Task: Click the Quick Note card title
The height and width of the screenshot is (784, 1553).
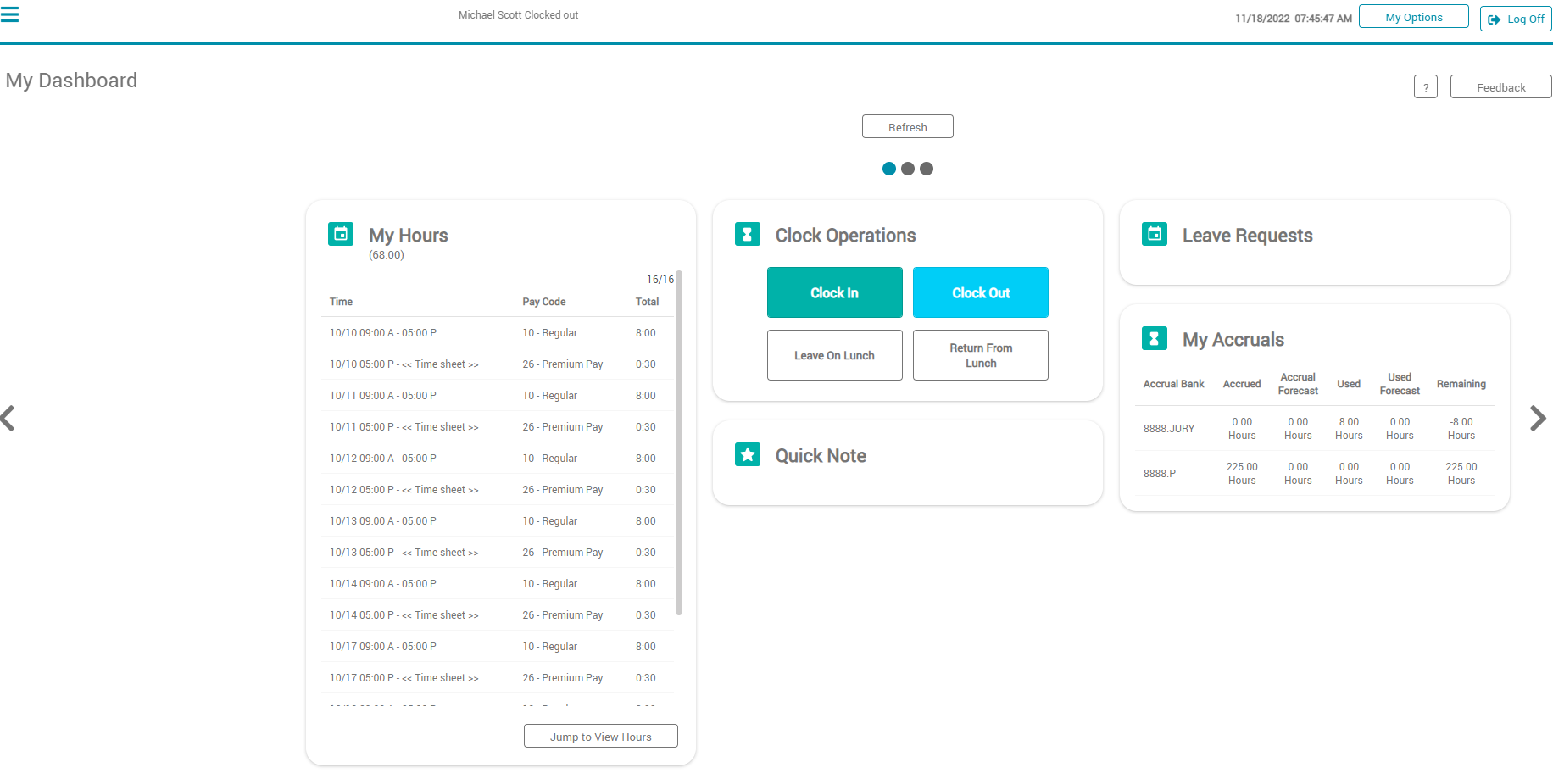Action: (821, 456)
